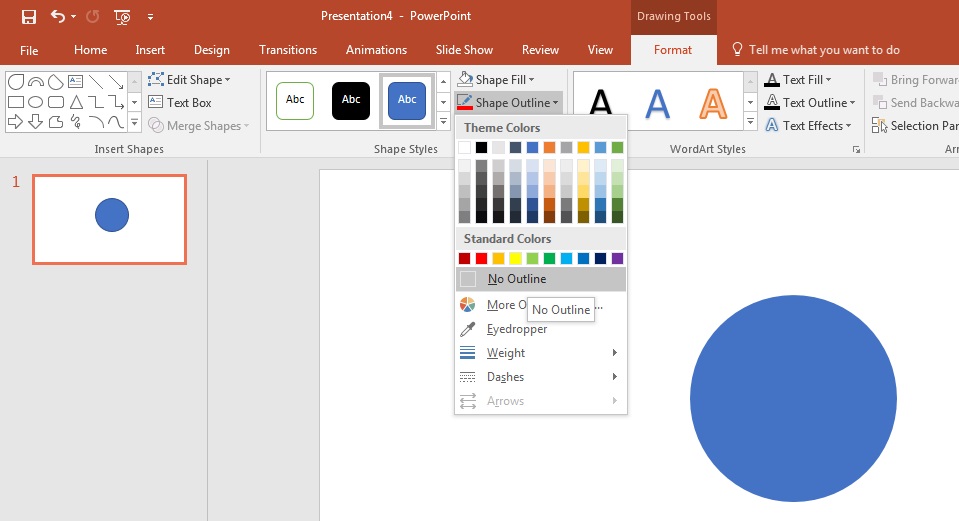Open WordArt Styles dialog launcher
959x521 pixels.
(856, 149)
